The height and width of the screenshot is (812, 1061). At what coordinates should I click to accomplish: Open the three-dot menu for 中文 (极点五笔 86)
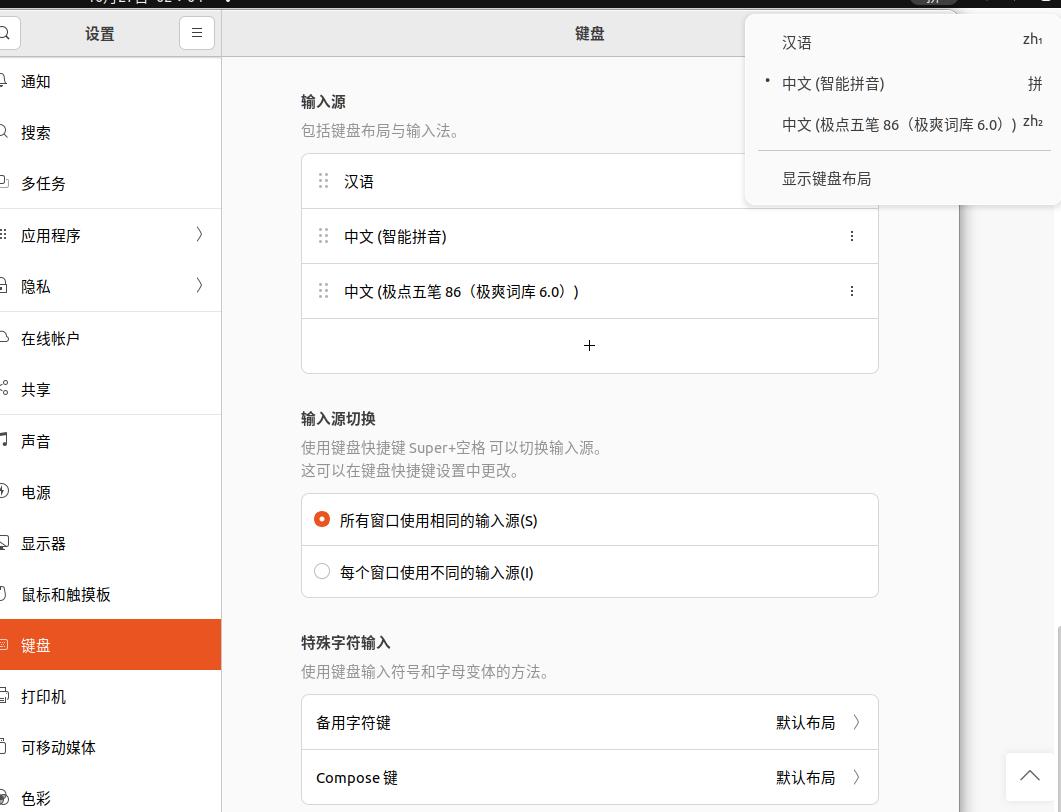tap(852, 291)
